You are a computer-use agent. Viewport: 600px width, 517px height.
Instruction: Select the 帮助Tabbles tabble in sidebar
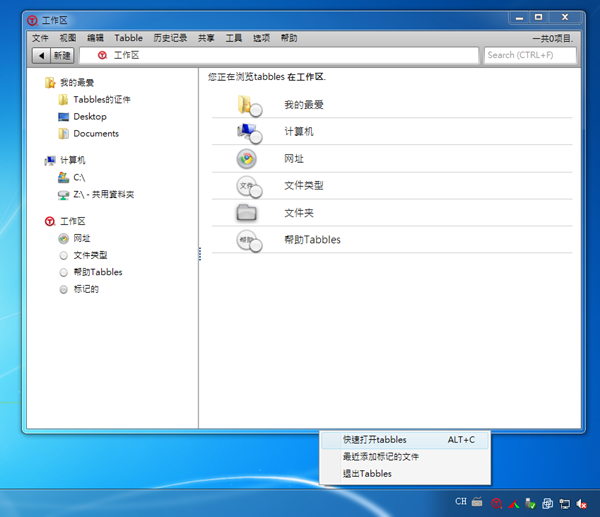coord(91,272)
